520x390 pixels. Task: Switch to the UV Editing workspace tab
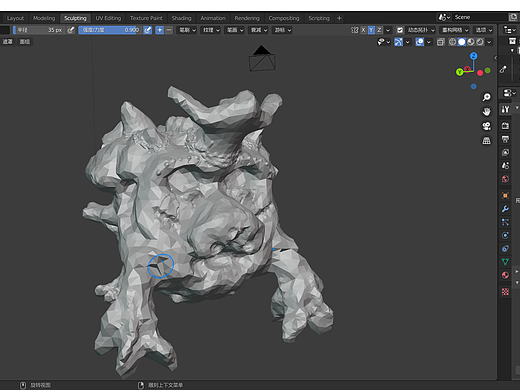108,18
